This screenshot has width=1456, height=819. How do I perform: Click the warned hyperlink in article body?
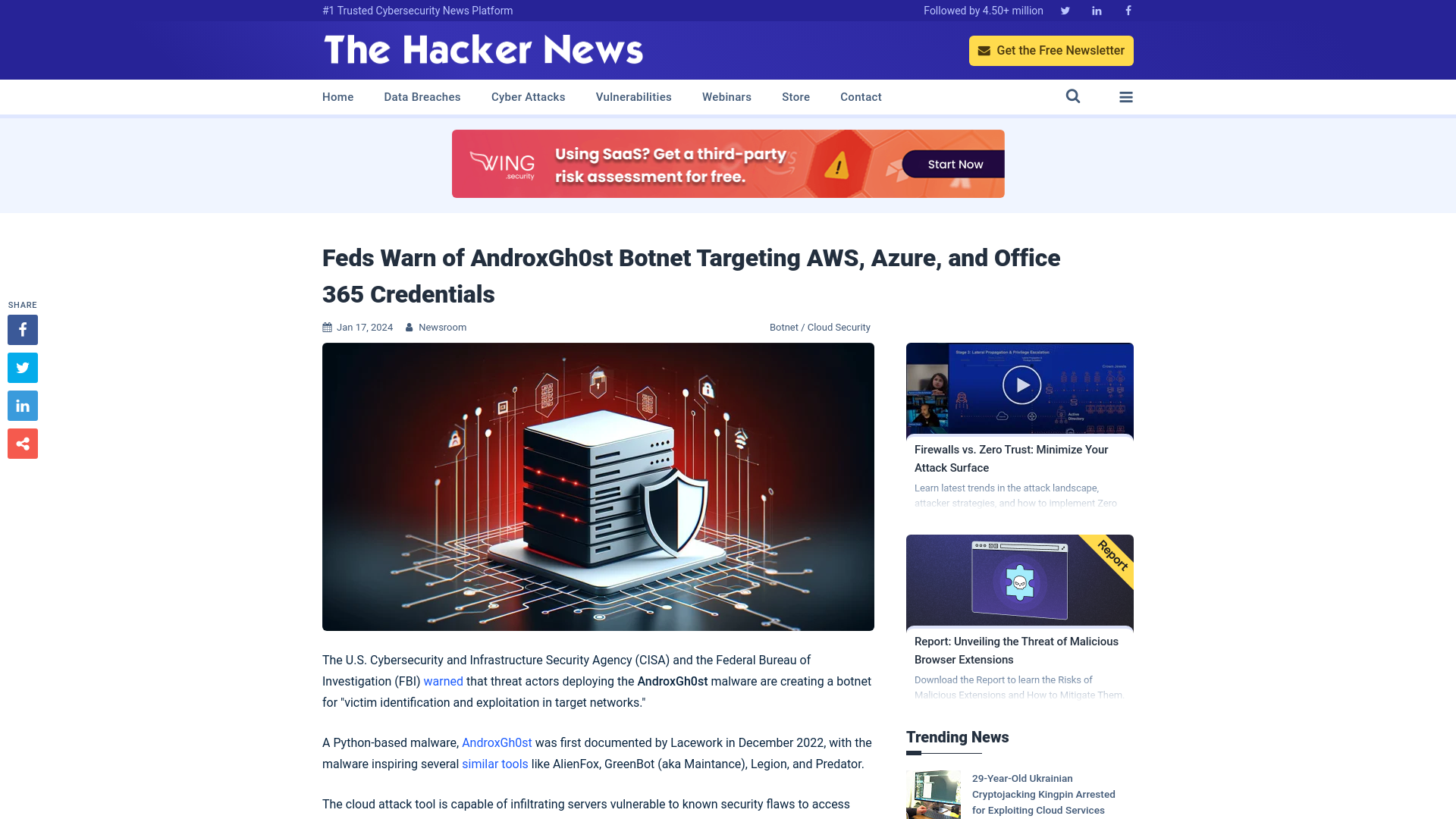click(x=443, y=681)
